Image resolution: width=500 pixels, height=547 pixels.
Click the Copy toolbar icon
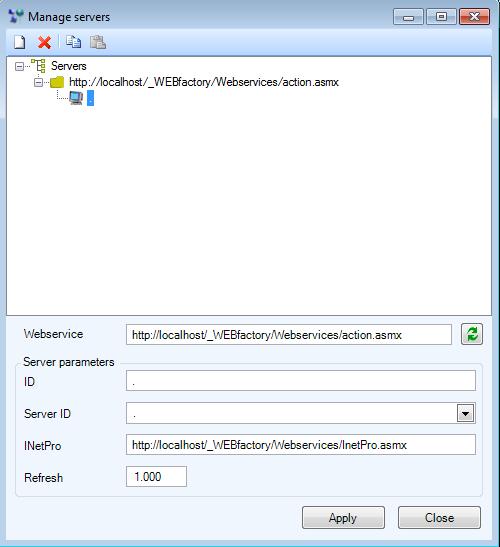pos(73,42)
